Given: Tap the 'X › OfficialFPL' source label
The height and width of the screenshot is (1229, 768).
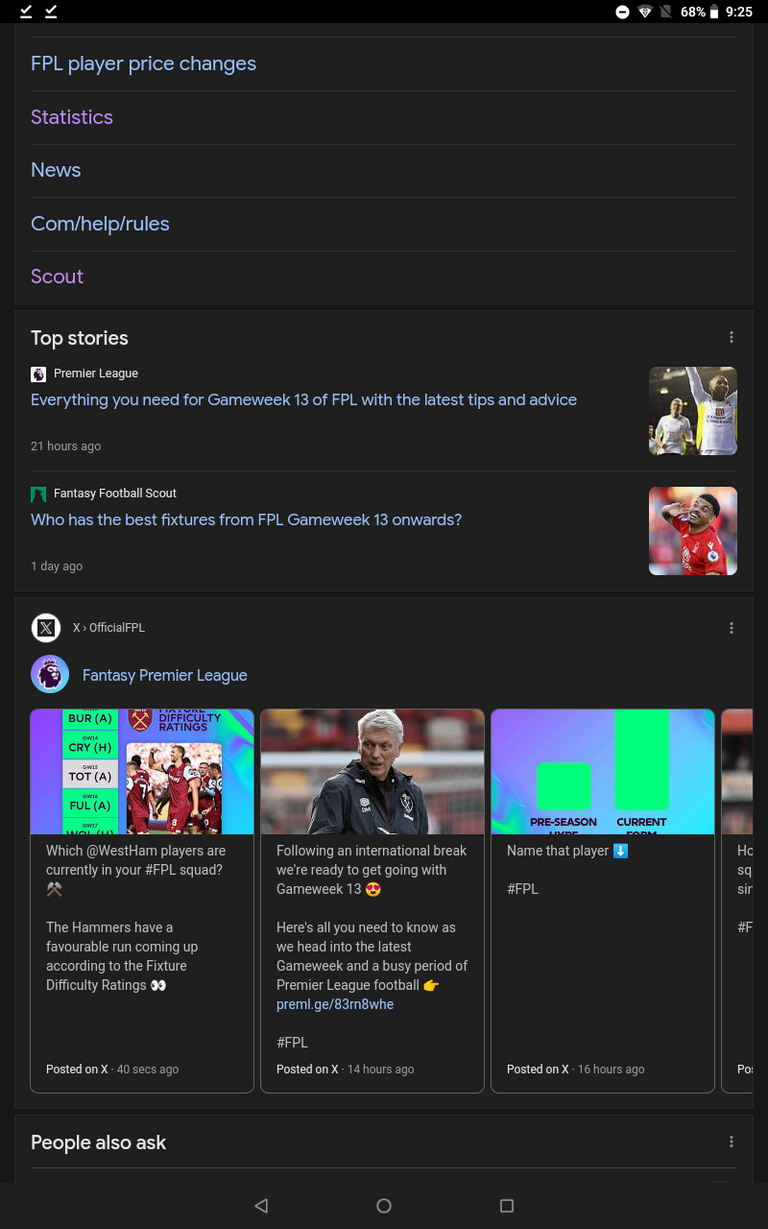Looking at the screenshot, I should pyautogui.click(x=109, y=628).
